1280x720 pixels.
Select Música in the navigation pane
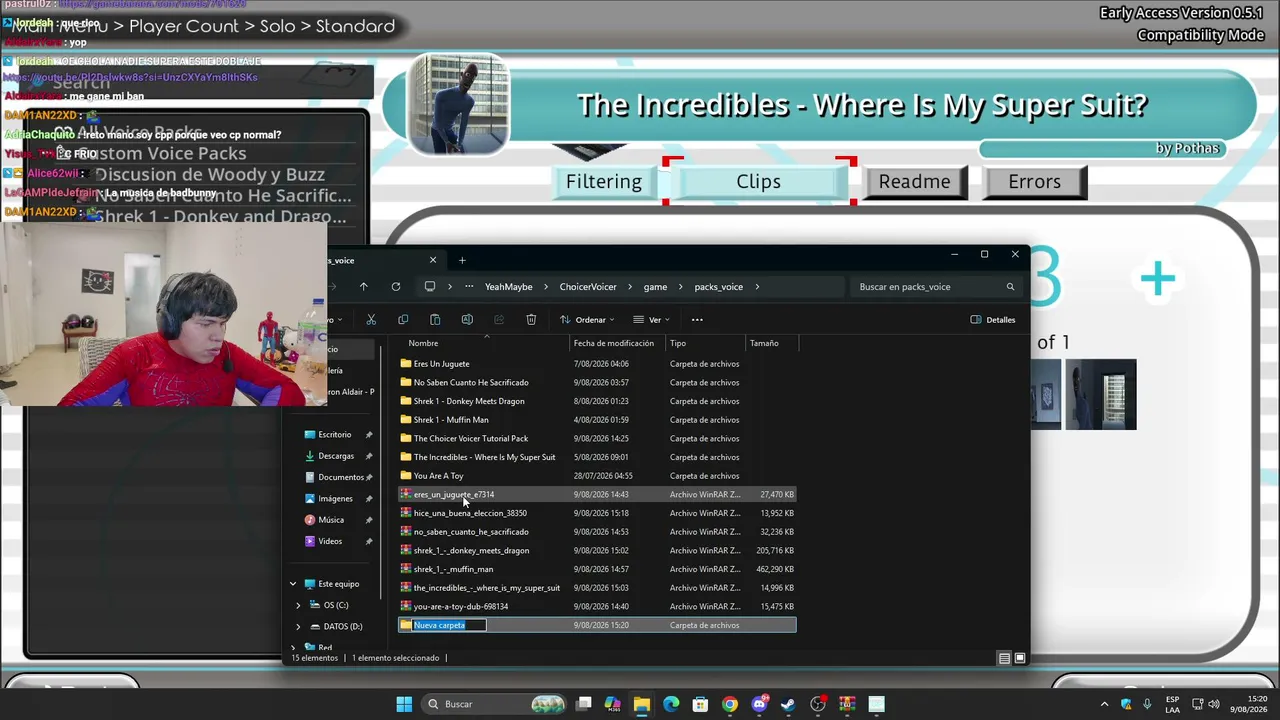pyautogui.click(x=331, y=520)
